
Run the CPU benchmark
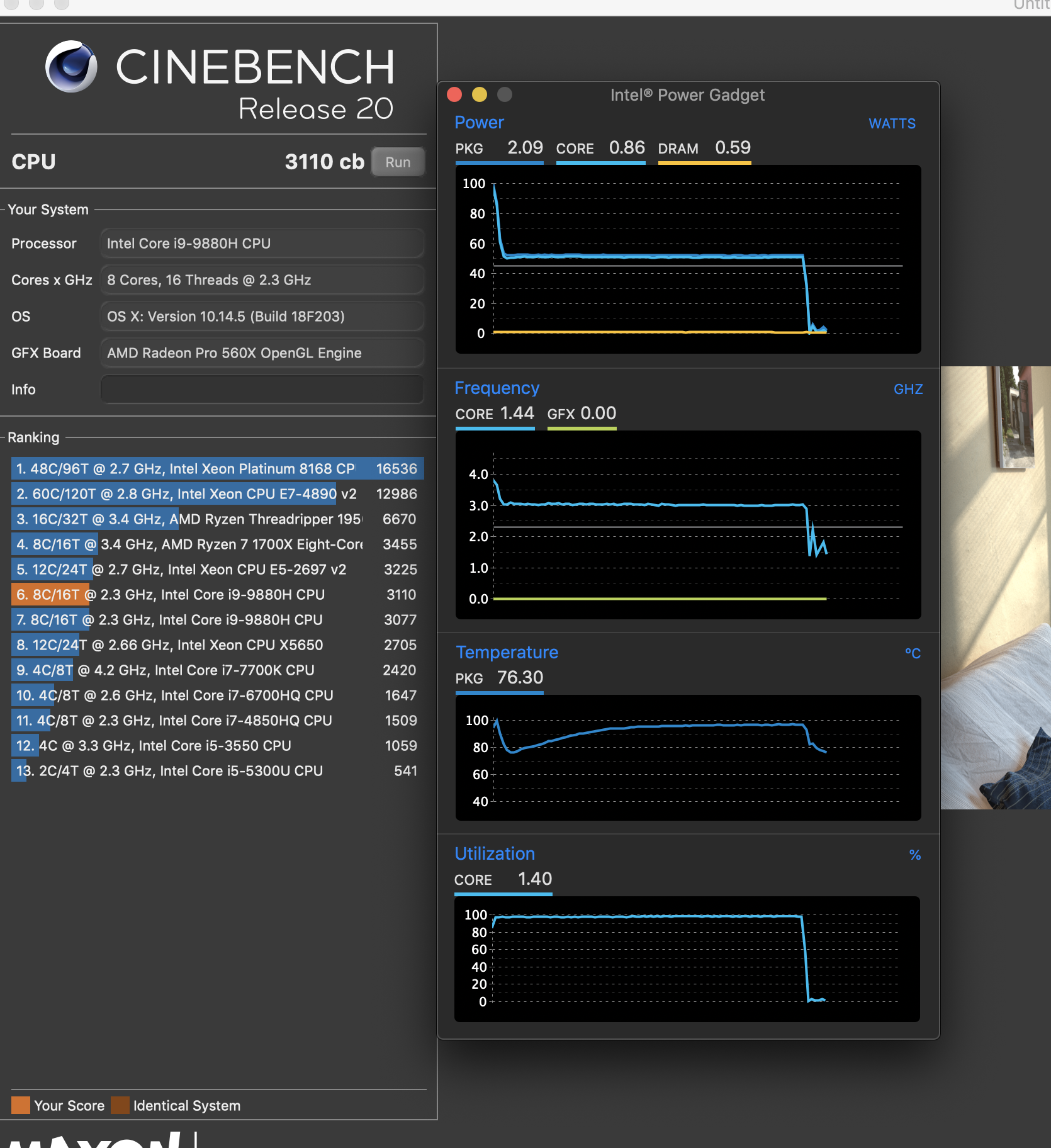point(398,162)
